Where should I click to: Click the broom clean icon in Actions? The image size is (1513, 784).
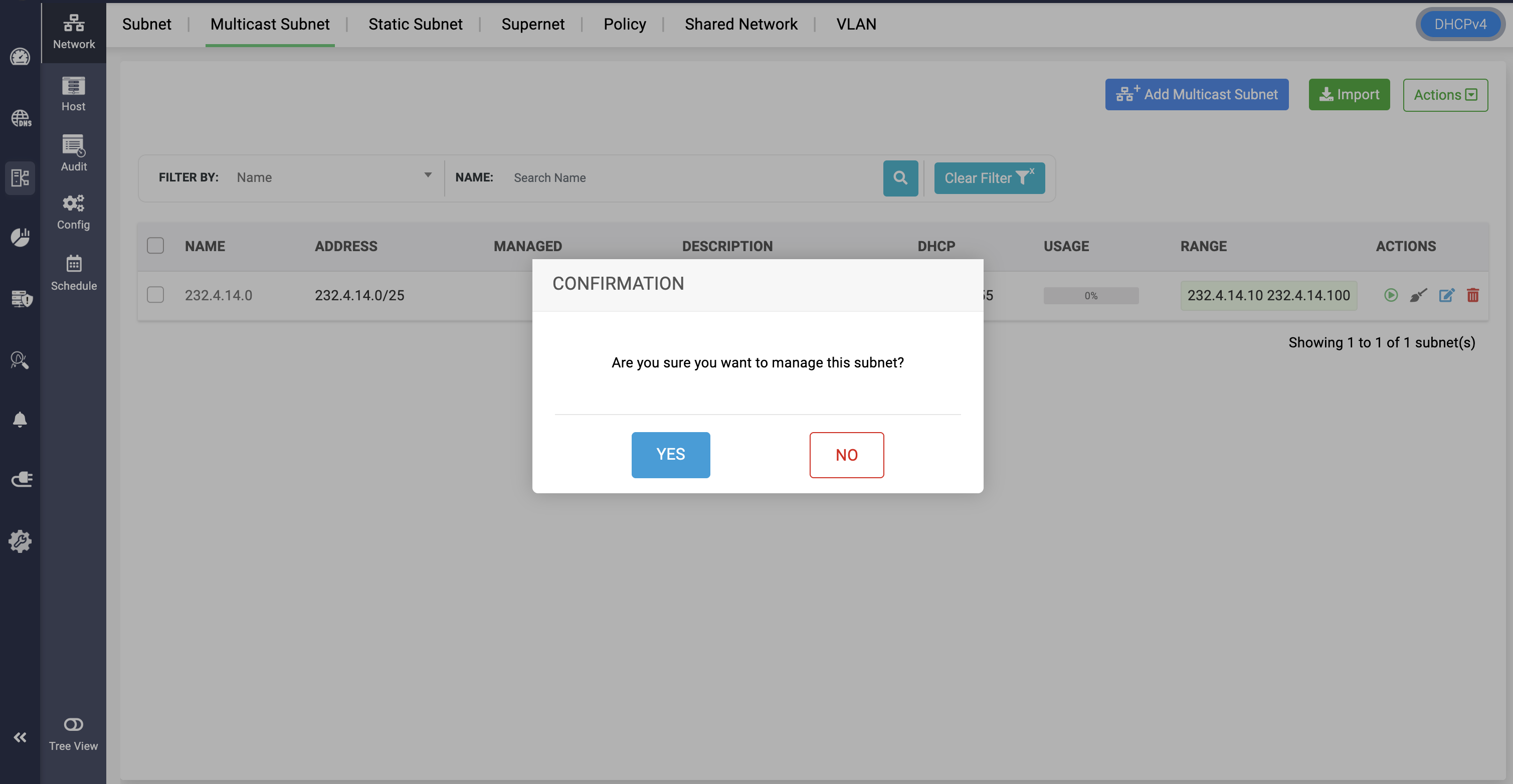click(1418, 295)
